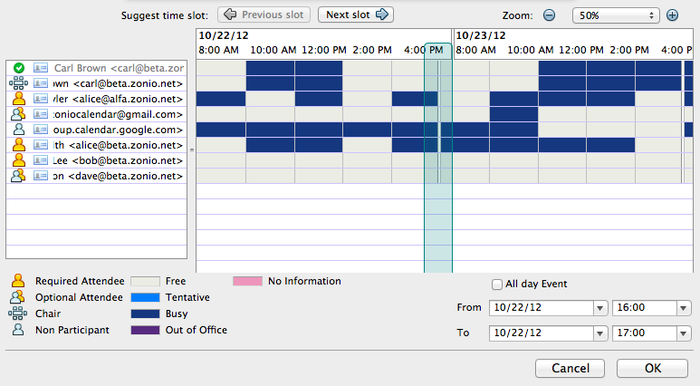
Task: Click contact card icon for group.calendar.google.com
Action: [x=41, y=129]
